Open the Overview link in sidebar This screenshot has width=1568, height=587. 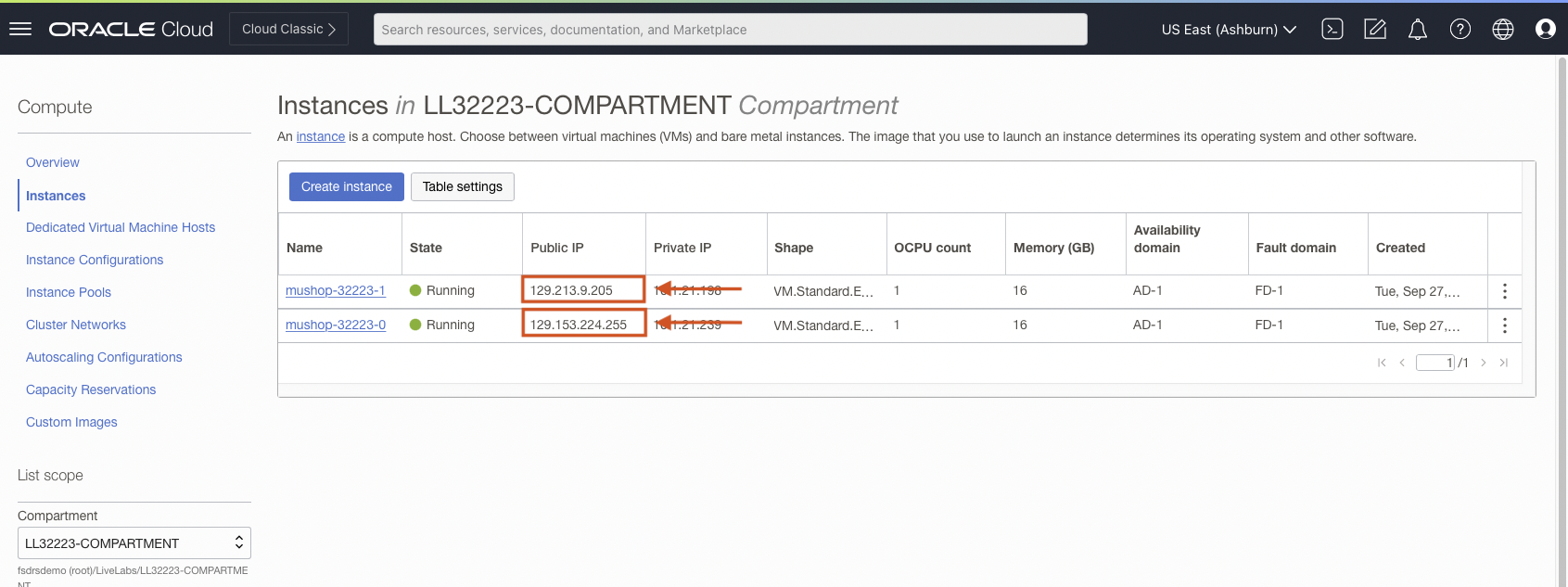point(53,162)
